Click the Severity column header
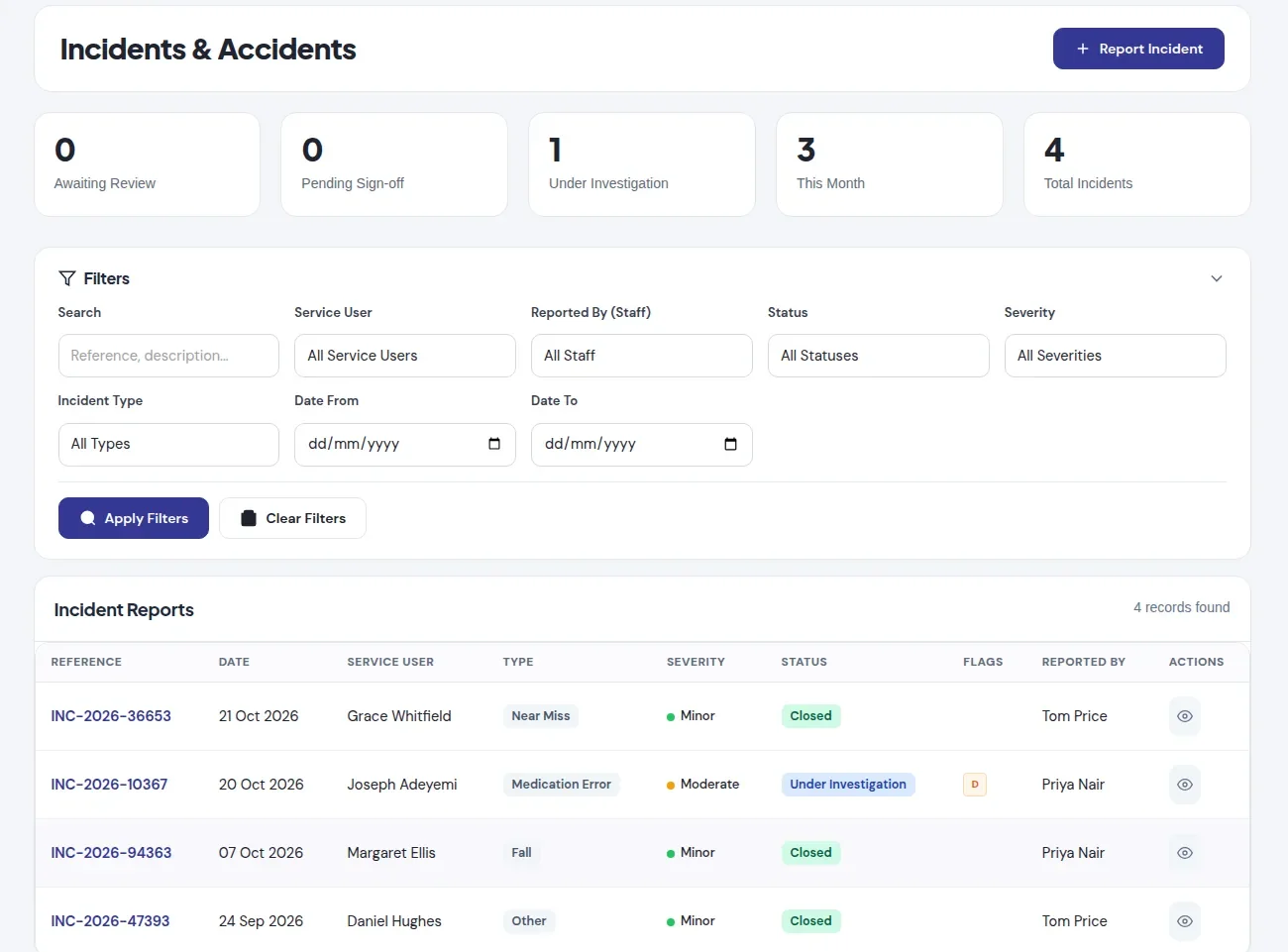Viewport: 1288px width, 952px height. point(696,662)
